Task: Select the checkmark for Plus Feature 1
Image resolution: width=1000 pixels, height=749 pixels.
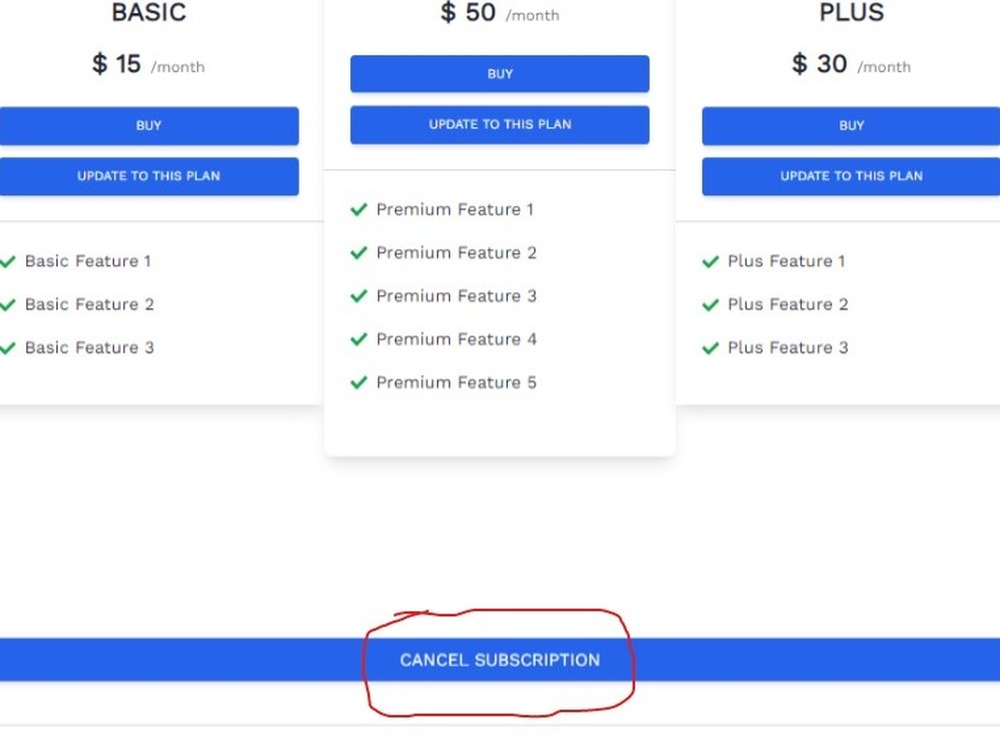Action: tap(710, 261)
